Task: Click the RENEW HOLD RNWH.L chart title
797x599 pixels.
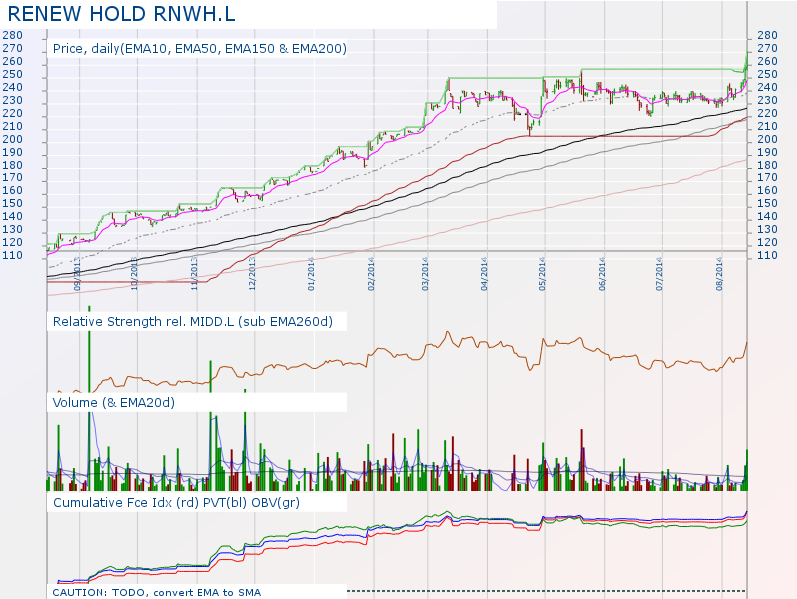Action: (121, 14)
